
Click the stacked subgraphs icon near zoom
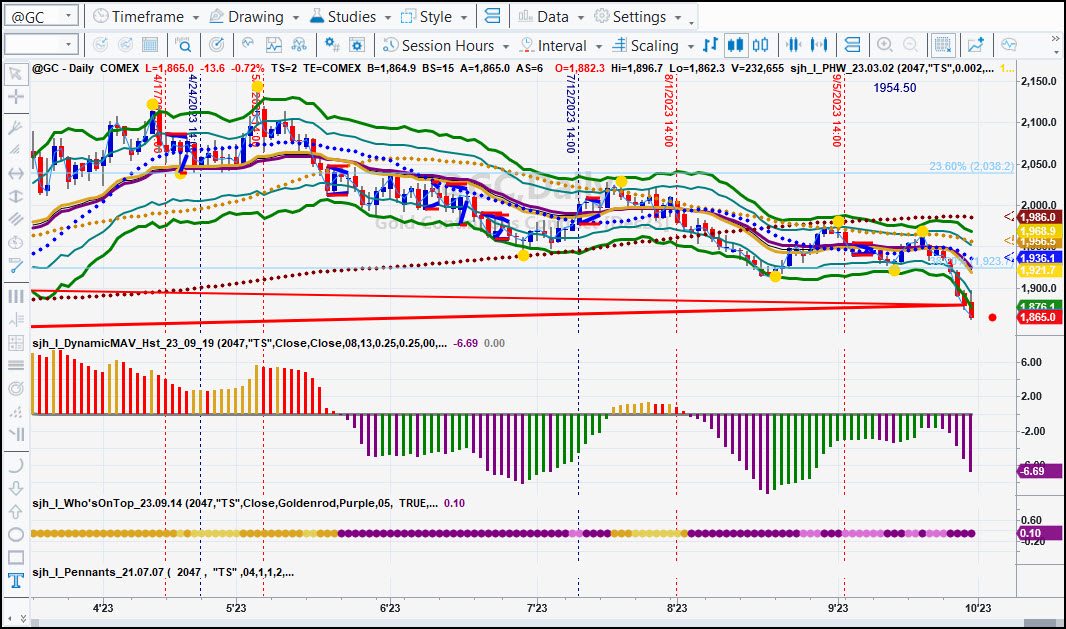coord(852,46)
